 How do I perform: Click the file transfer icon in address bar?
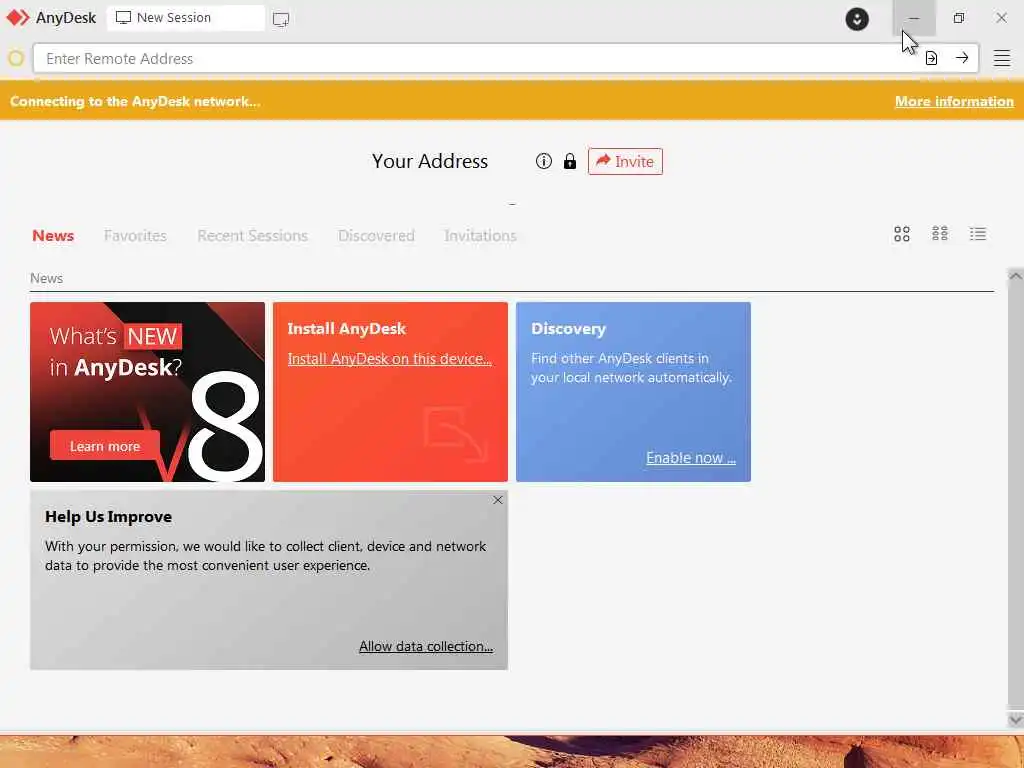[x=931, y=59]
